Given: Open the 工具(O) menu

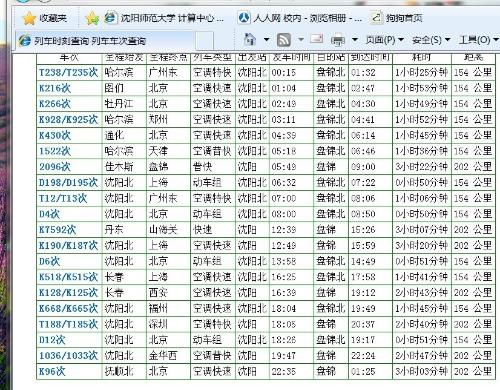Looking at the screenshot, I should pos(478,40).
